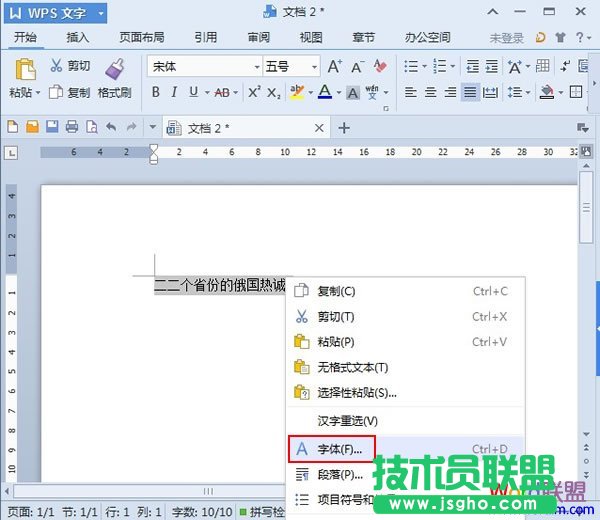
Task: Open WPS 文字 application menu arrow
Action: coord(101,13)
